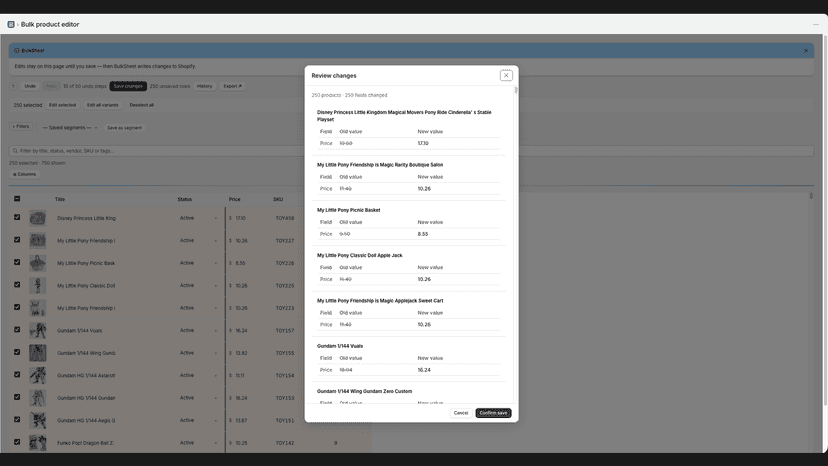Image resolution: width=828 pixels, height=466 pixels.
Task: Click SKU cell TOY227
Action: (285, 241)
